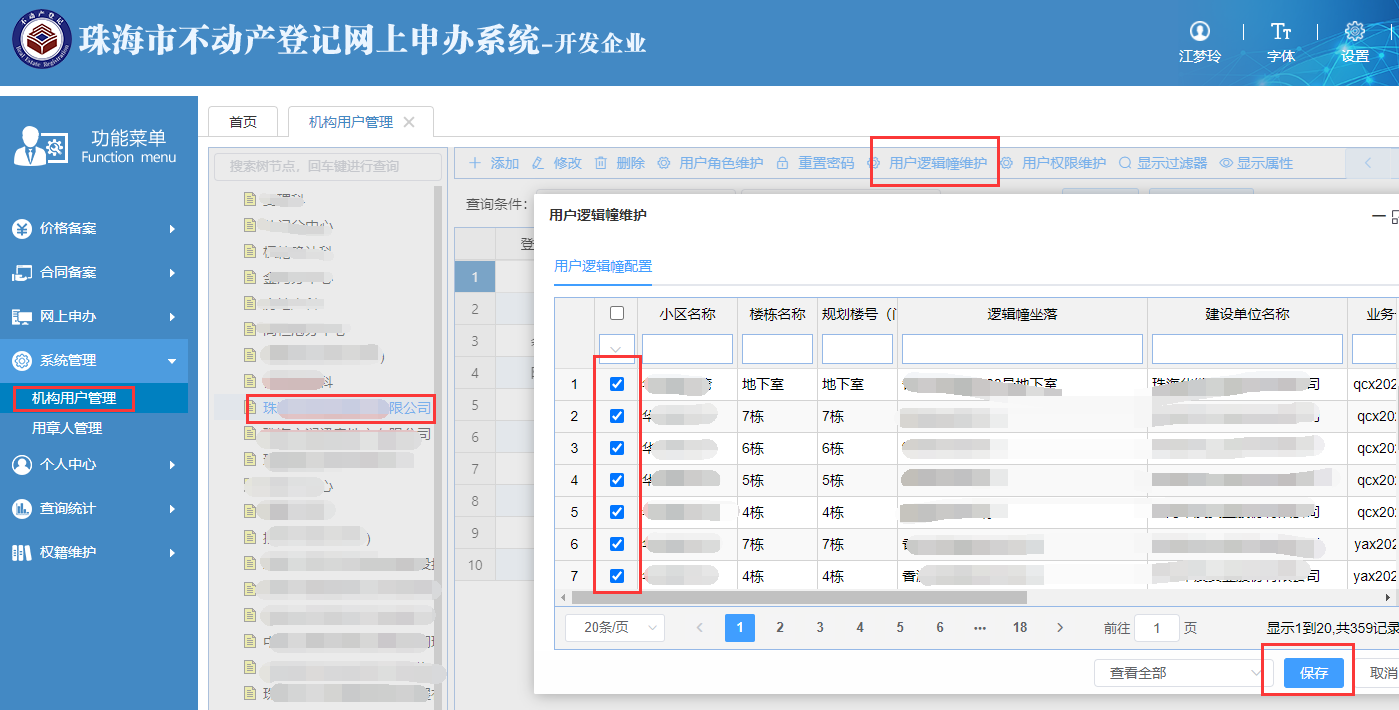Click the 小区名称 filter input field
The width and height of the screenshot is (1399, 710).
pyautogui.click(x=687, y=349)
